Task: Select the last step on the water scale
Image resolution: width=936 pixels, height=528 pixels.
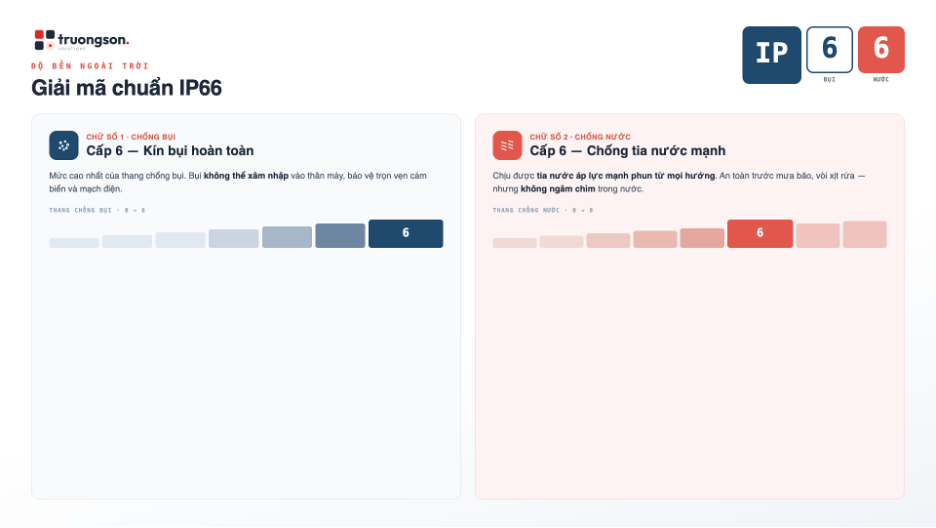Action: click(x=865, y=234)
